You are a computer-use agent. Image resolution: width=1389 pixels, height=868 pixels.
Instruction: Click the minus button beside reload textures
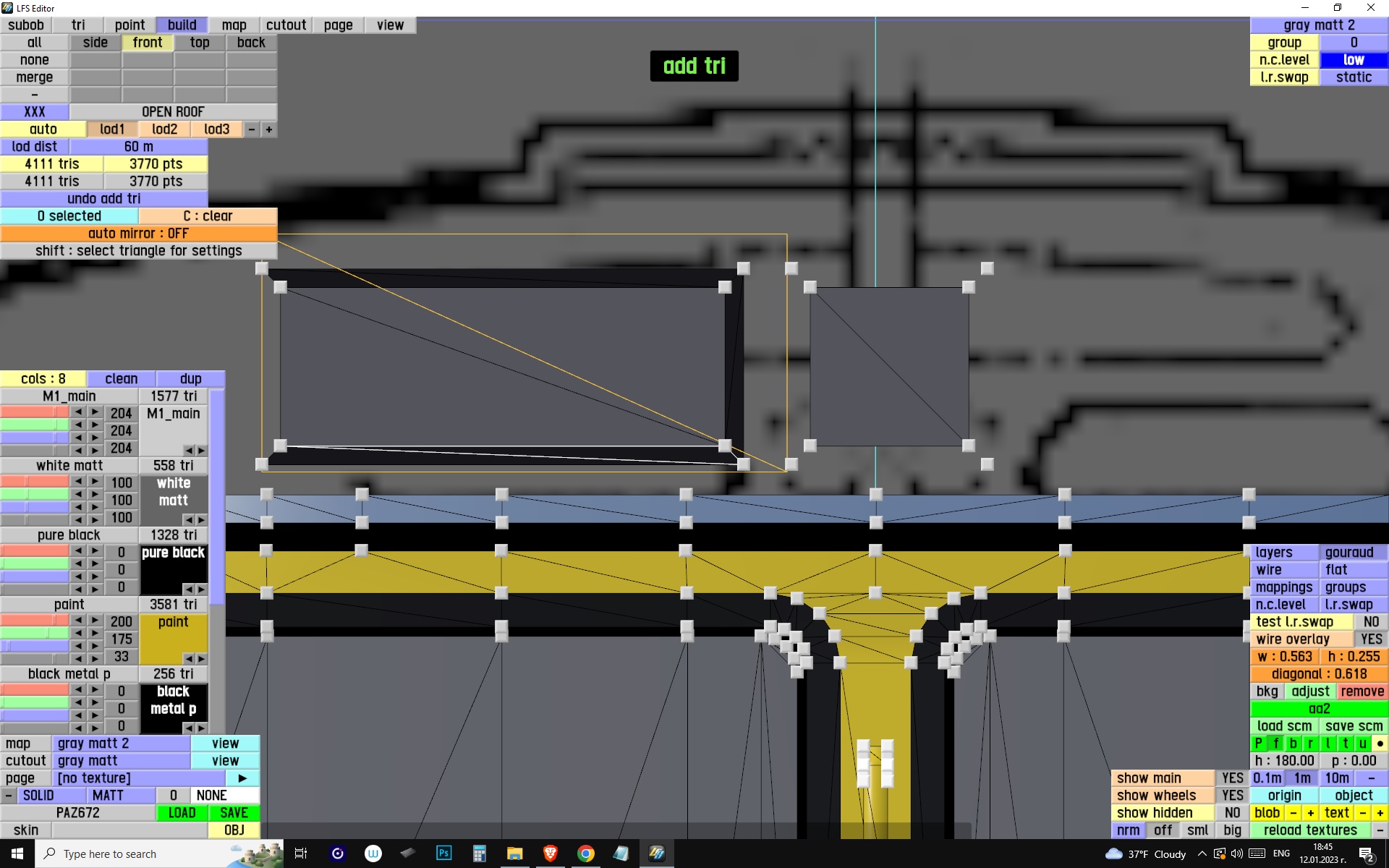pyautogui.click(x=1380, y=830)
